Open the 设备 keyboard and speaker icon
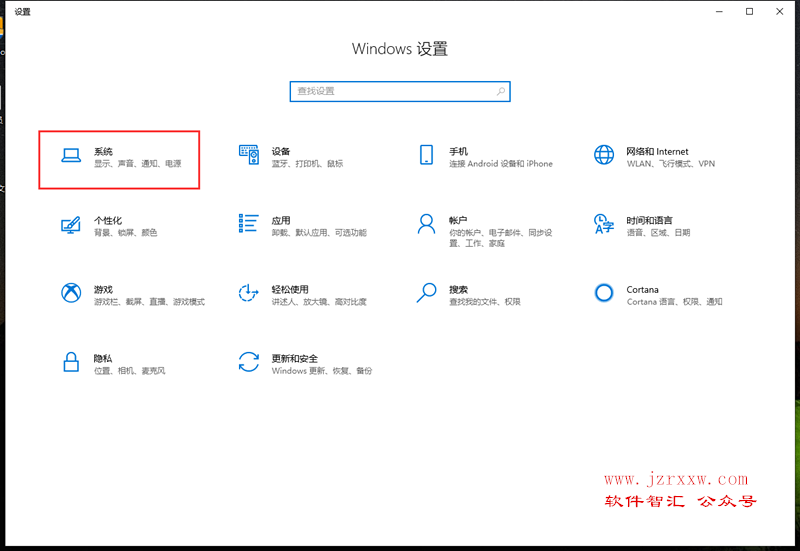Screen dimensions: 800x551 248,155
